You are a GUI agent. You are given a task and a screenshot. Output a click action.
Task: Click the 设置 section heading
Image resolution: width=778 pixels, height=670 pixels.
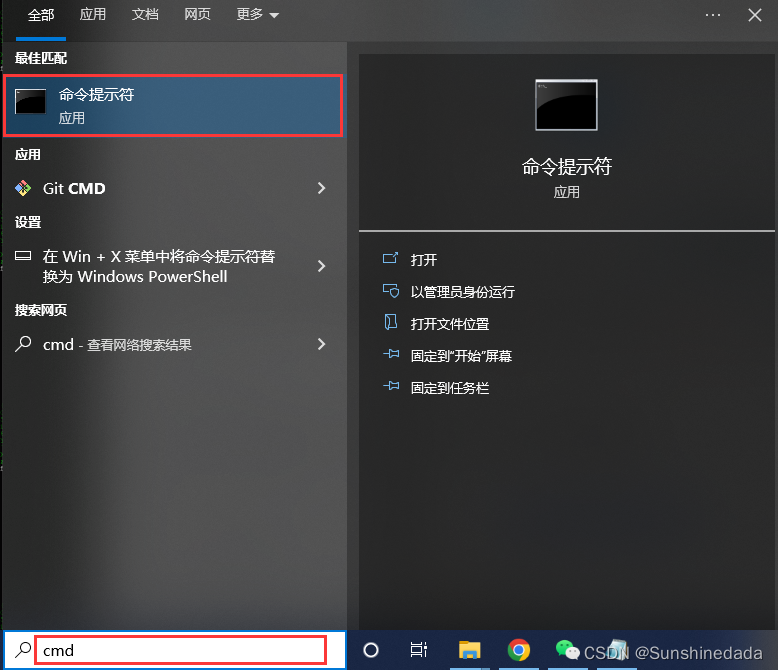tap(28, 222)
